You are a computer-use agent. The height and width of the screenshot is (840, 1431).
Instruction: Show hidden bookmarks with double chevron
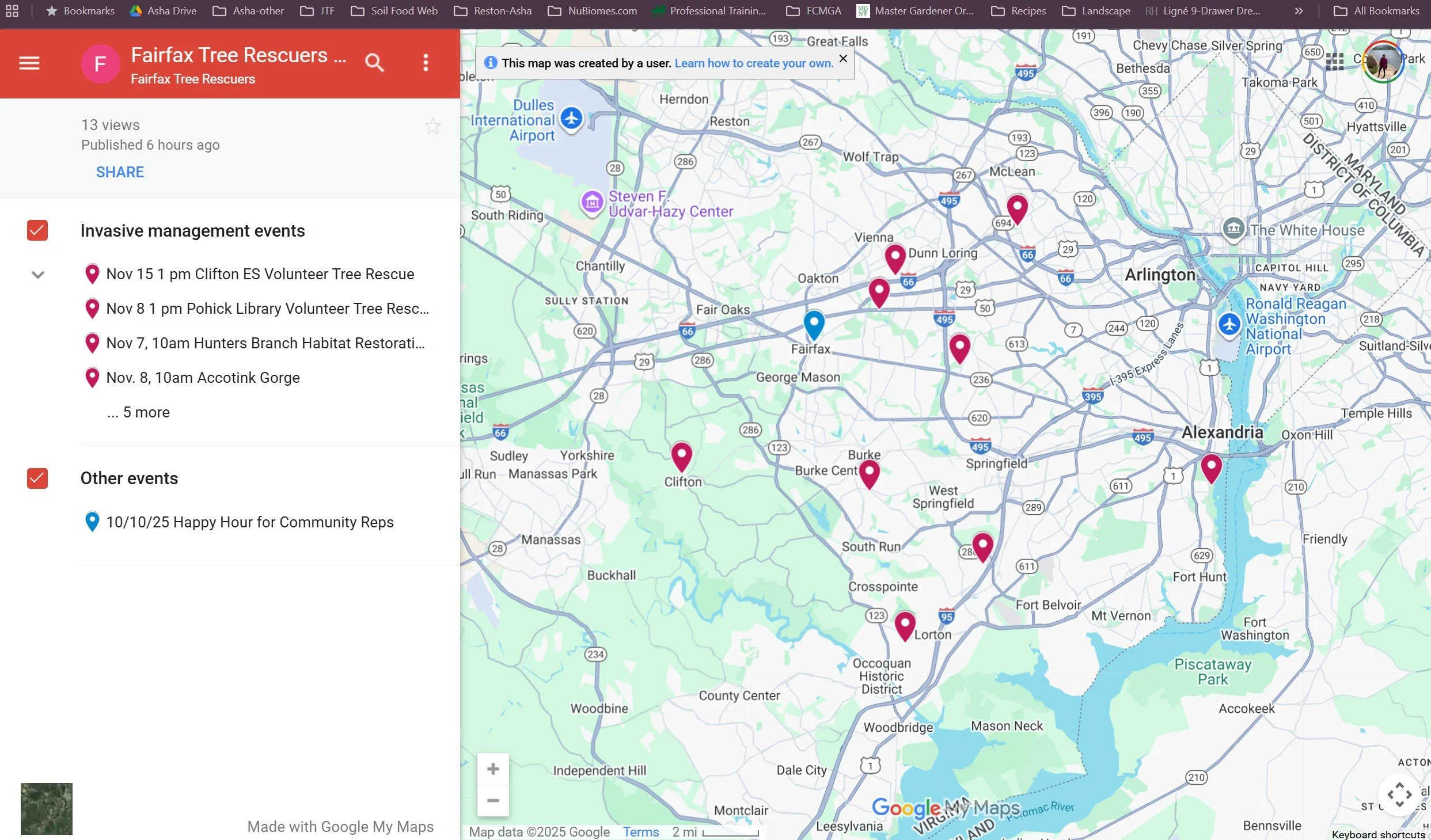[1299, 11]
